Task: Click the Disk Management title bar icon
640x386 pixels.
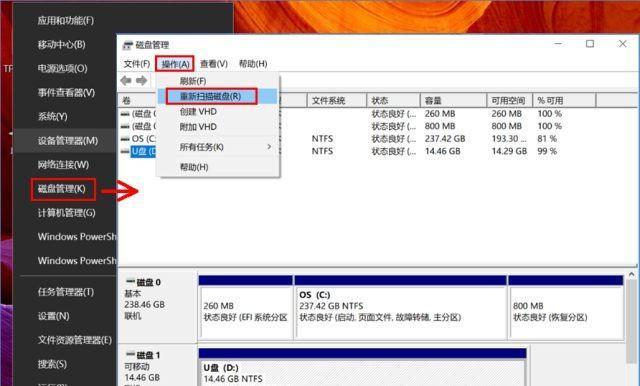Action: [x=128, y=45]
